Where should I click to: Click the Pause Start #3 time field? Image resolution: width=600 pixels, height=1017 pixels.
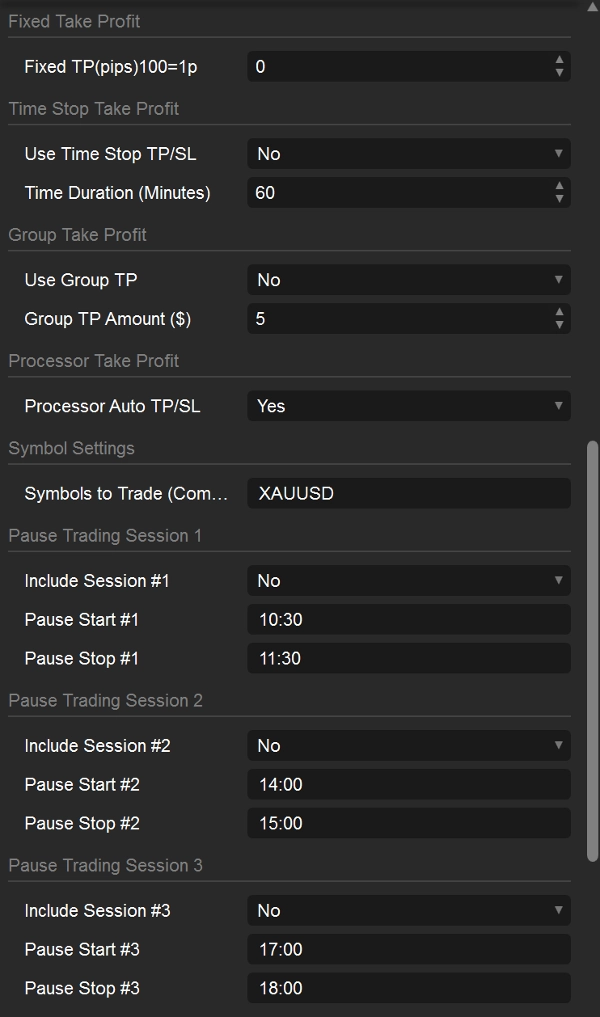(408, 950)
